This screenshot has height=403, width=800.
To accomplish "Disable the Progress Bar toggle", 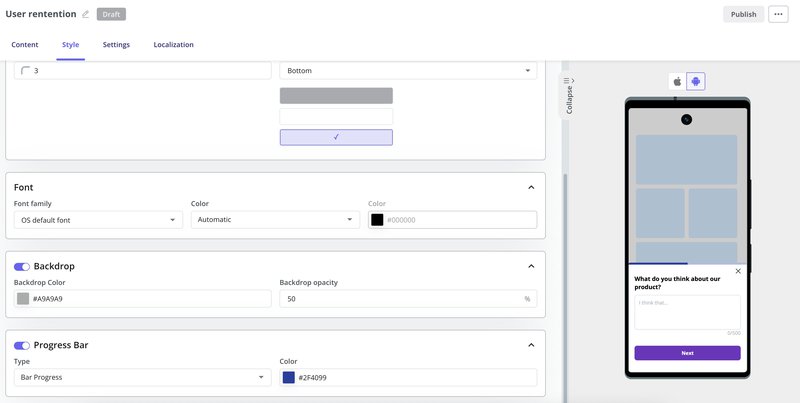I will point(22,345).
